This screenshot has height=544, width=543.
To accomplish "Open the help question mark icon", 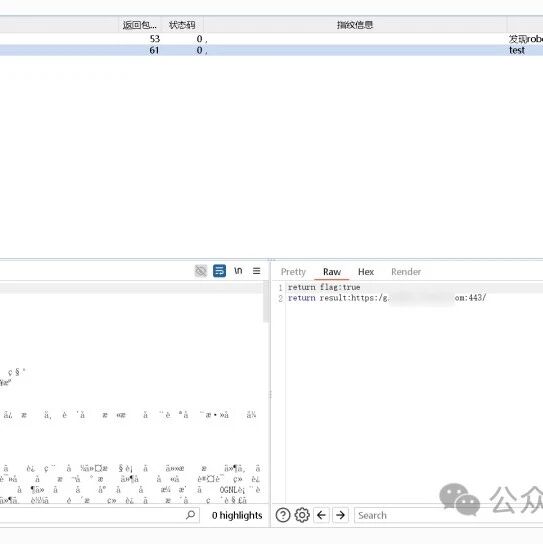I will (x=283, y=515).
